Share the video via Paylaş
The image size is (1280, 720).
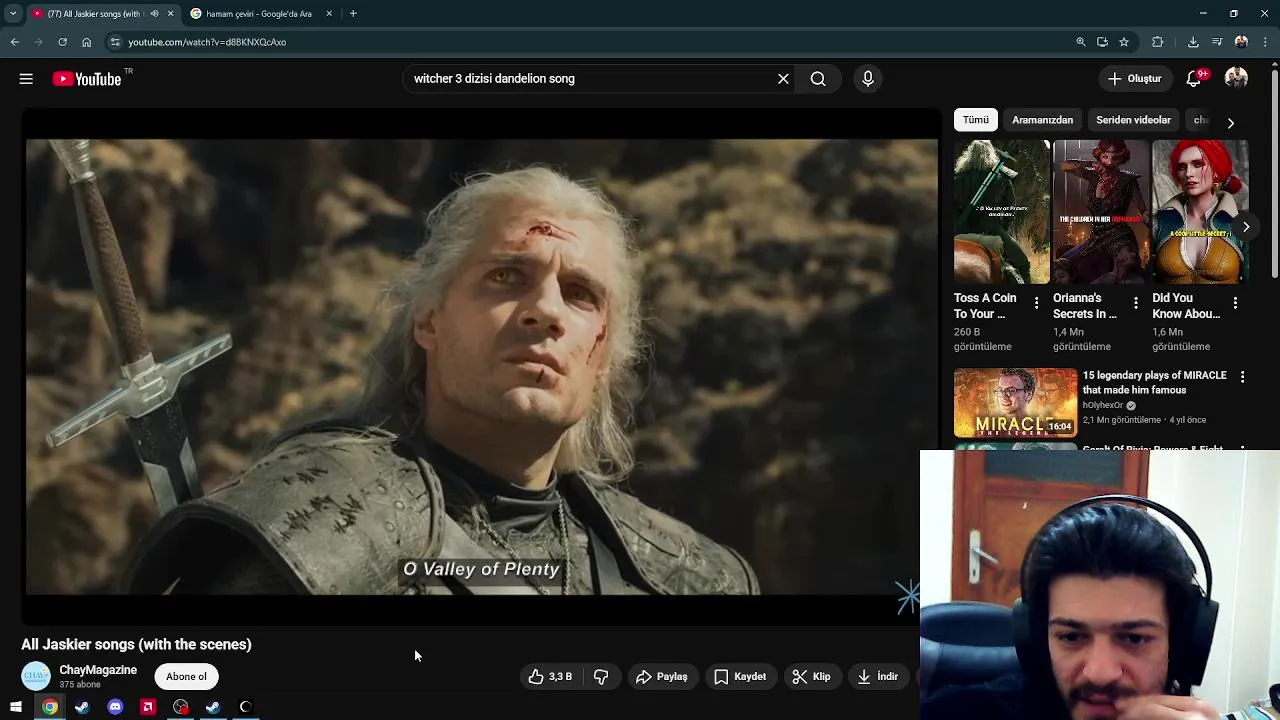(x=662, y=677)
